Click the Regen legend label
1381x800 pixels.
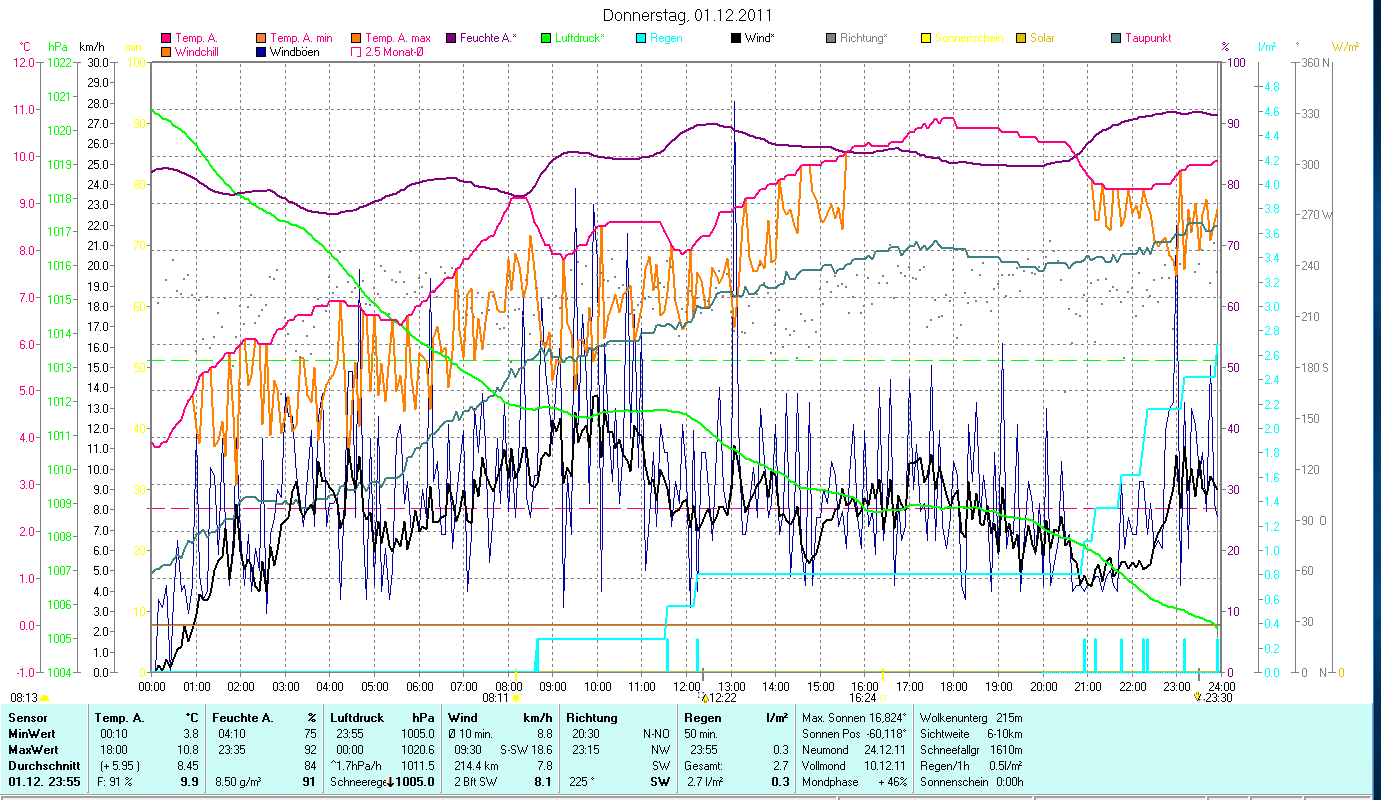(667, 38)
